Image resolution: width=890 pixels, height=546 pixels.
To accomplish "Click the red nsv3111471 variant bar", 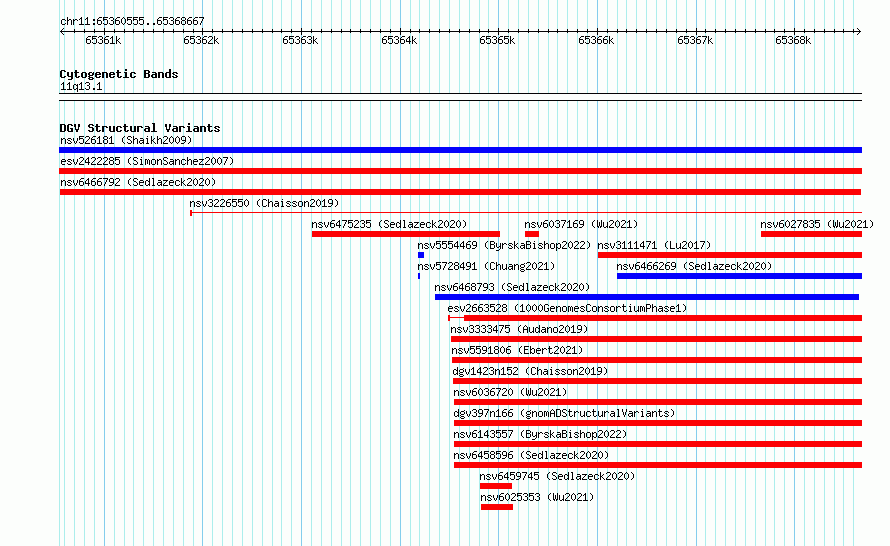I will tap(730, 255).
